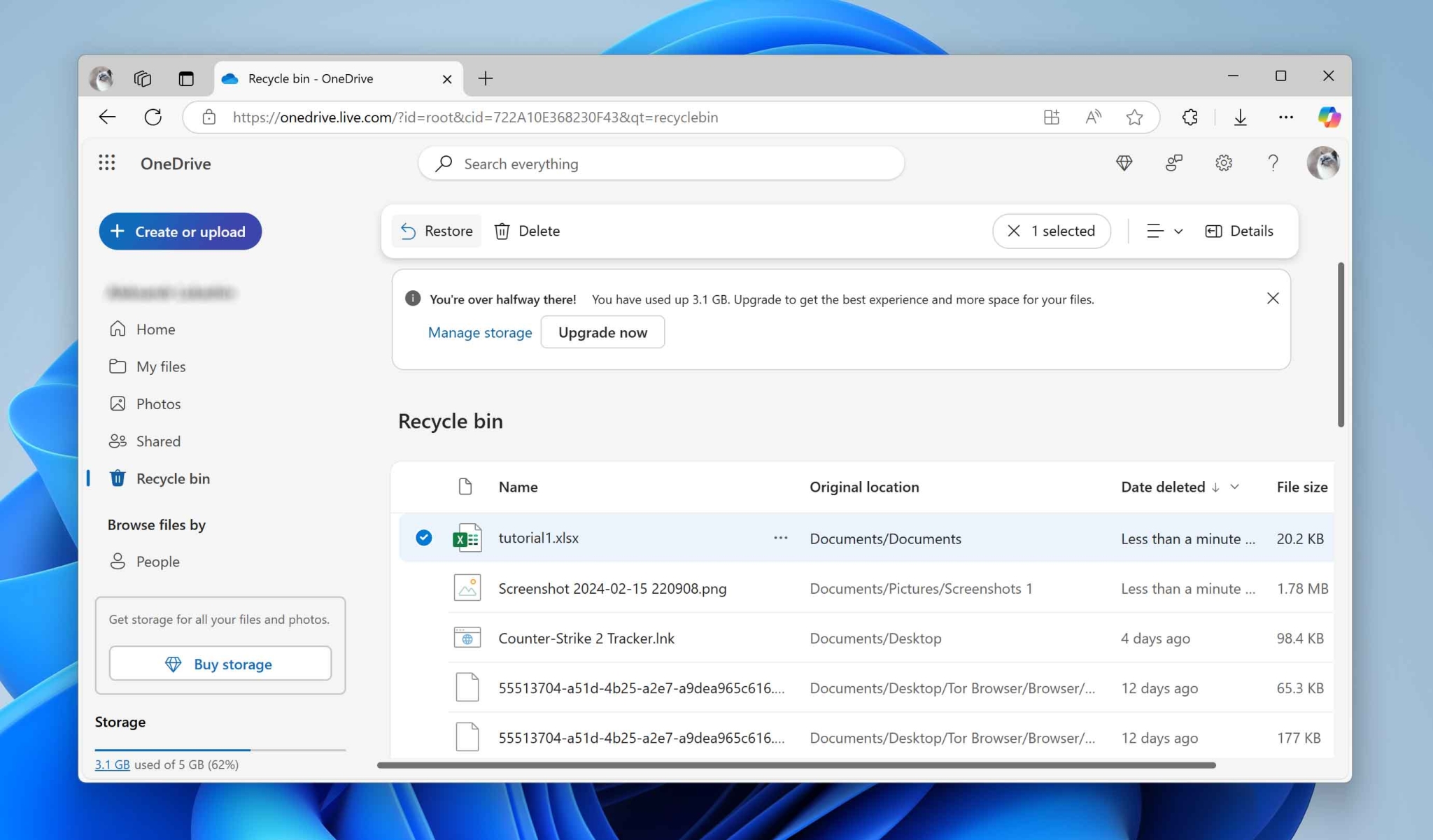Open OneDrive settings via the gear icon
1433x840 pixels.
click(1223, 163)
